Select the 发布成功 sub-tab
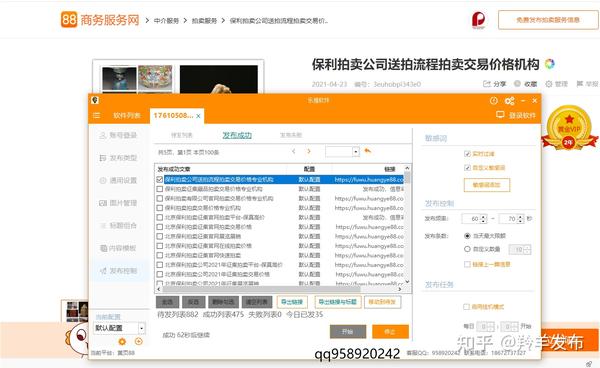600x368 pixels. point(237,135)
